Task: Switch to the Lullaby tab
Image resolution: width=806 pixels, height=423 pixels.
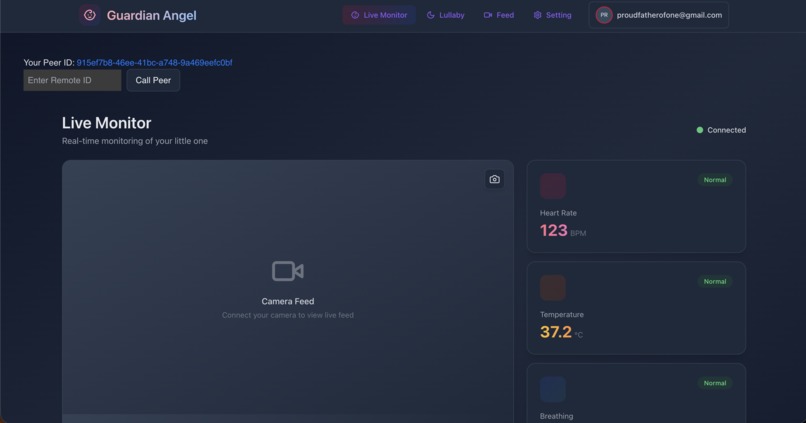Action: pyautogui.click(x=446, y=15)
